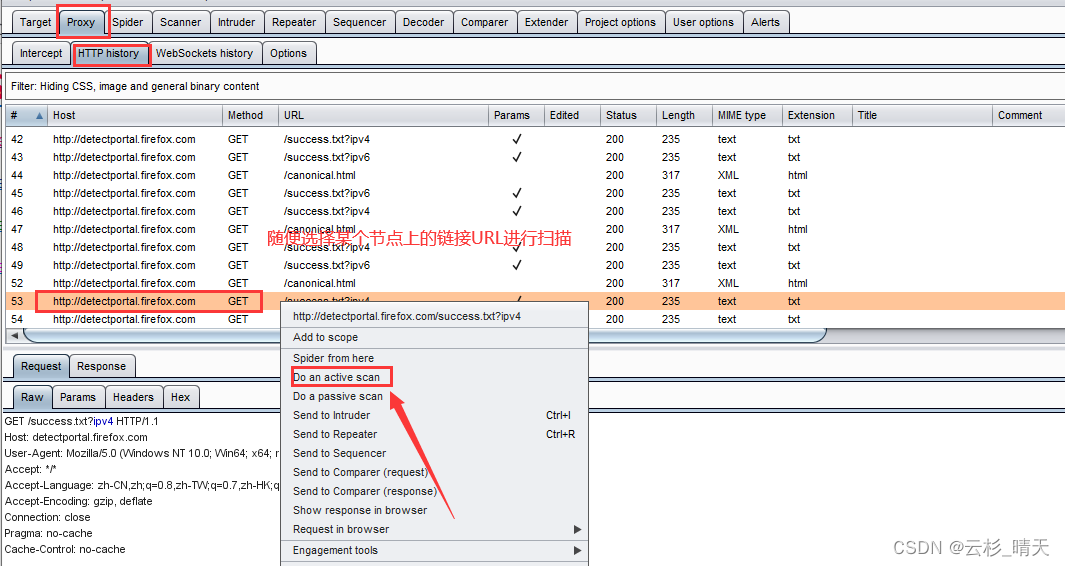
Task: Sort history by URL column header
Action: [x=383, y=116]
